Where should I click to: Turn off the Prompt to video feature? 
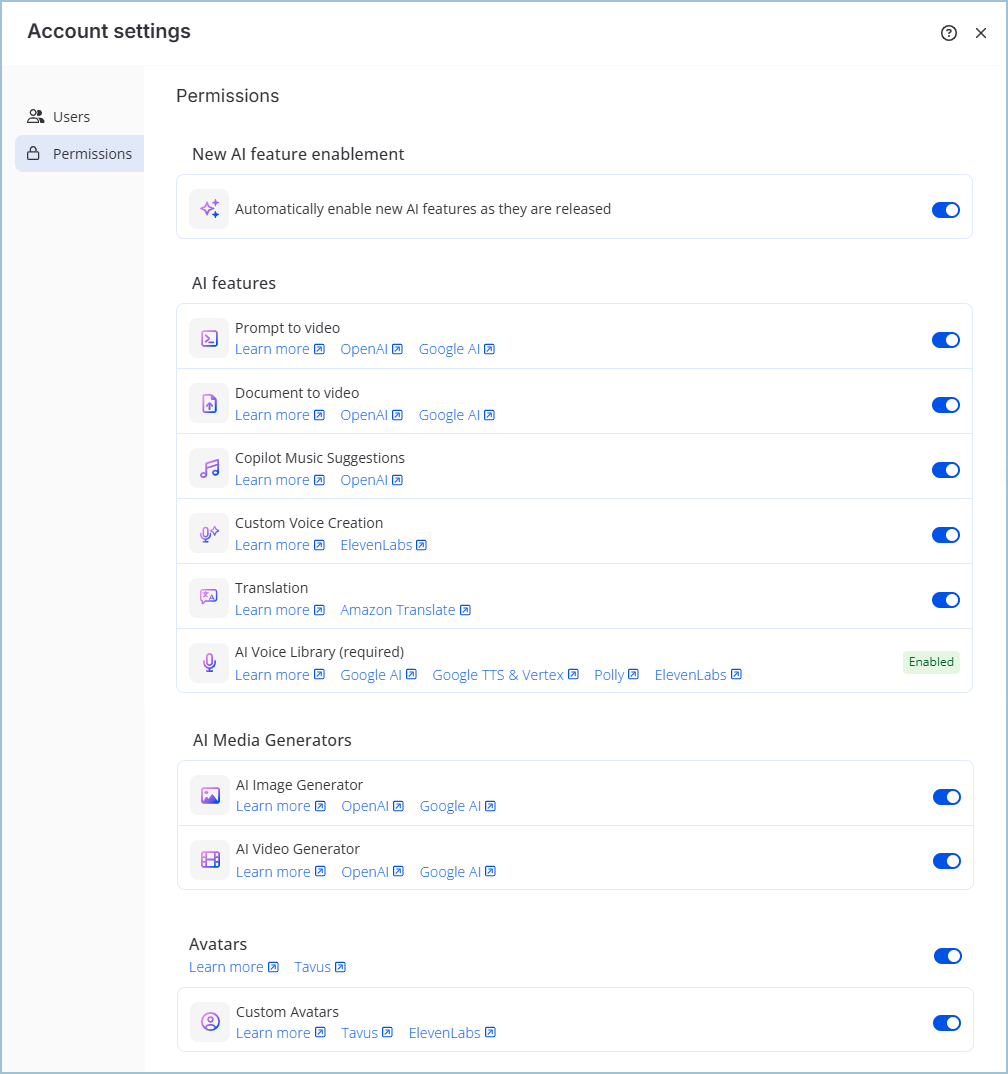[945, 340]
